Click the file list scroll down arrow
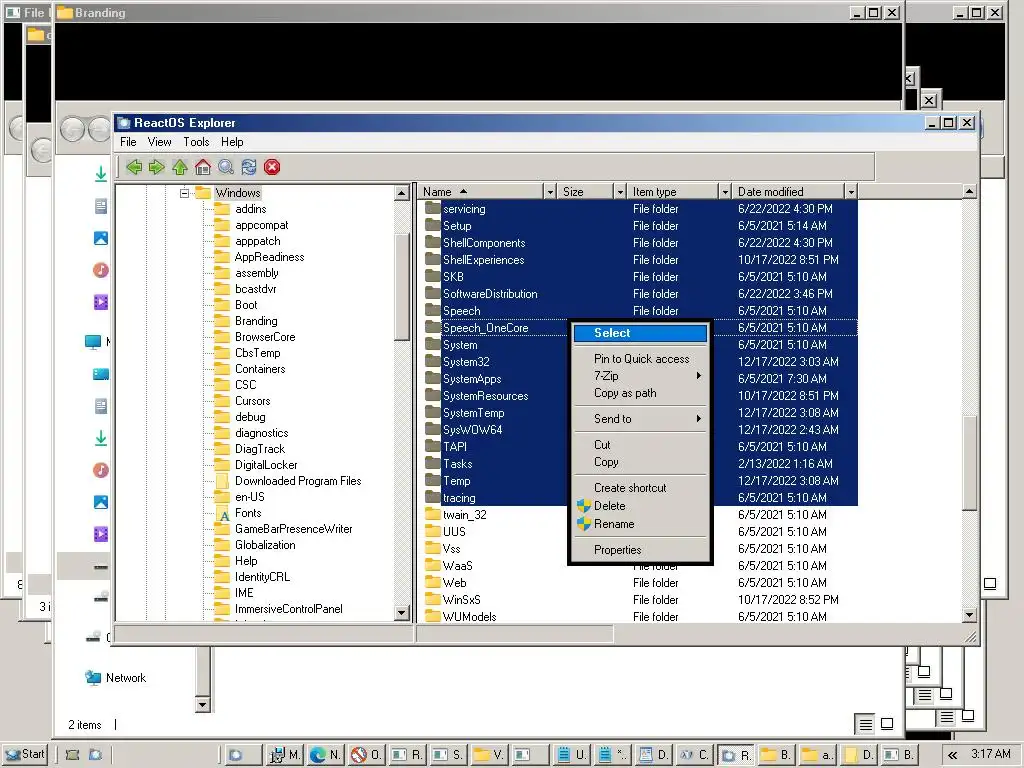Image resolution: width=1024 pixels, height=768 pixels. pos(969,615)
